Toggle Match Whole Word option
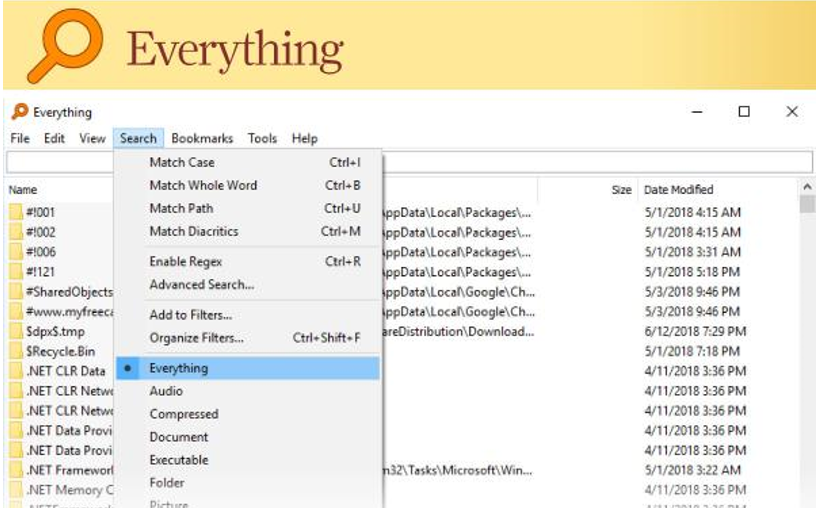This screenshot has width=819, height=508. (248, 185)
